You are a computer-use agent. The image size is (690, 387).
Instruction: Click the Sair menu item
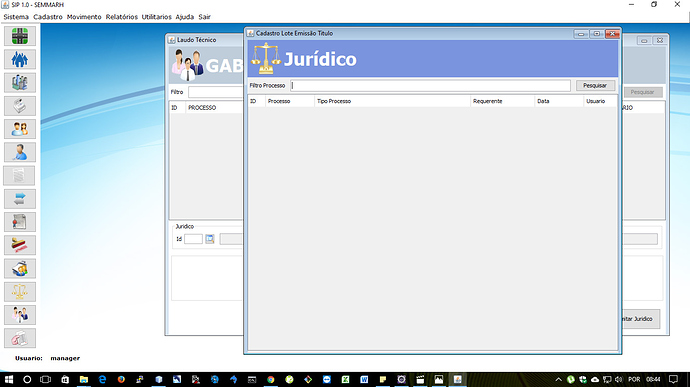pyautogui.click(x=204, y=17)
